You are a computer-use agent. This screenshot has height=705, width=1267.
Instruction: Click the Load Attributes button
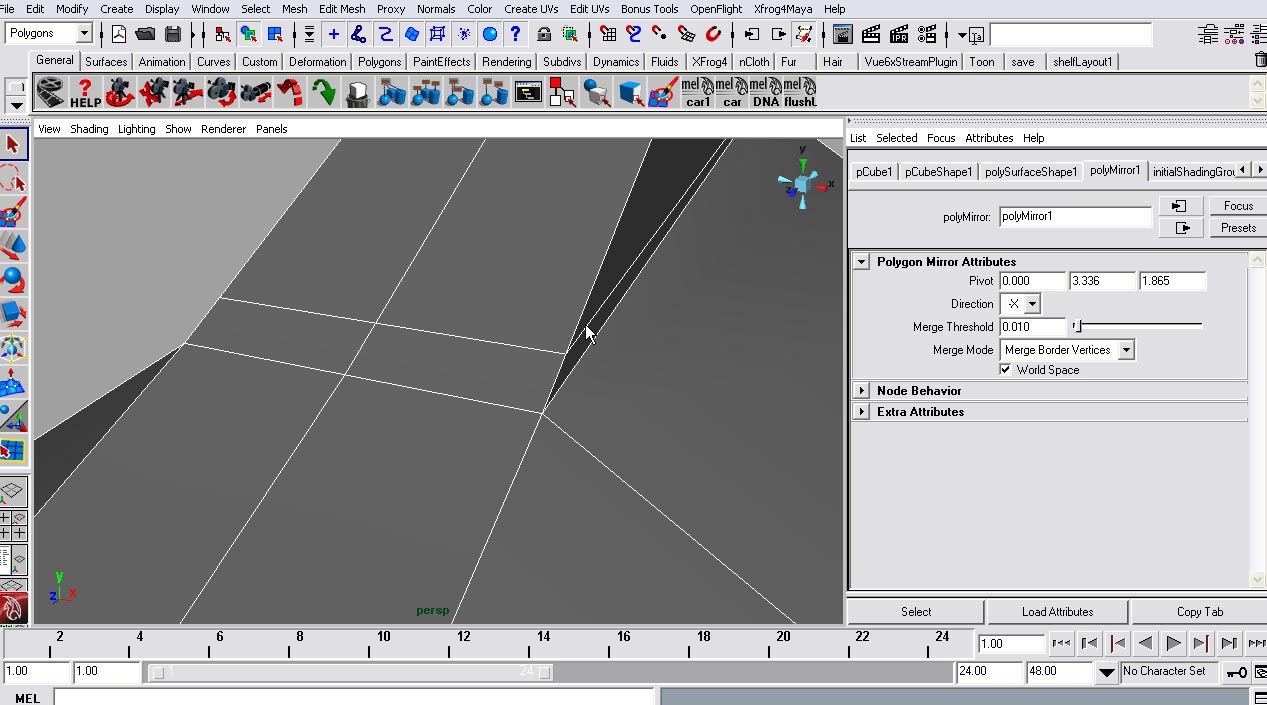tap(1057, 612)
